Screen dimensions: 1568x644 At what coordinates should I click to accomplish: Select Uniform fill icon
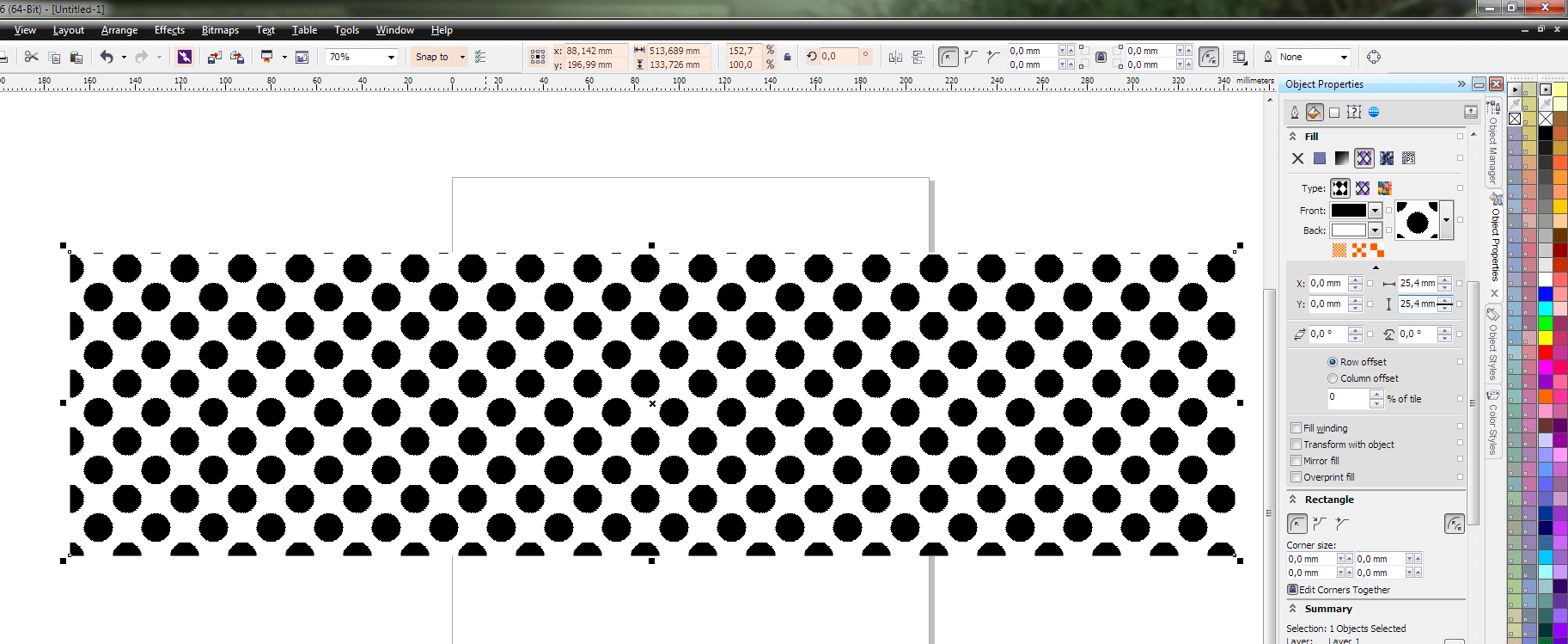click(x=1320, y=158)
